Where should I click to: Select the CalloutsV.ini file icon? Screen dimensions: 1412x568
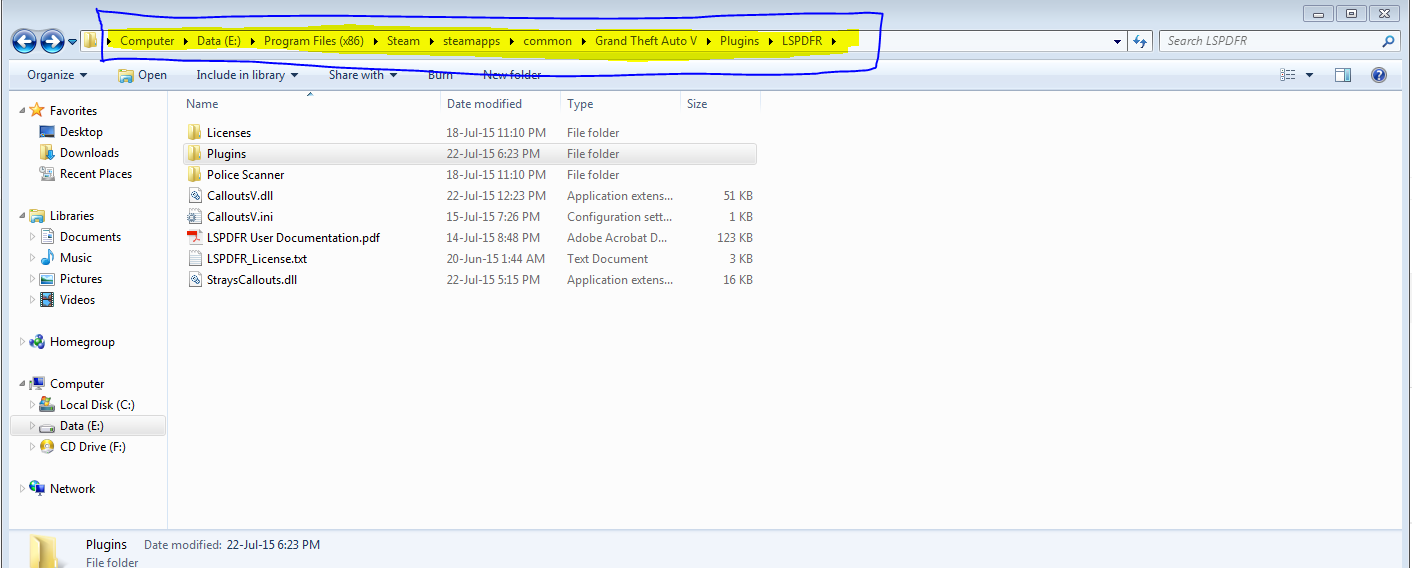point(195,217)
